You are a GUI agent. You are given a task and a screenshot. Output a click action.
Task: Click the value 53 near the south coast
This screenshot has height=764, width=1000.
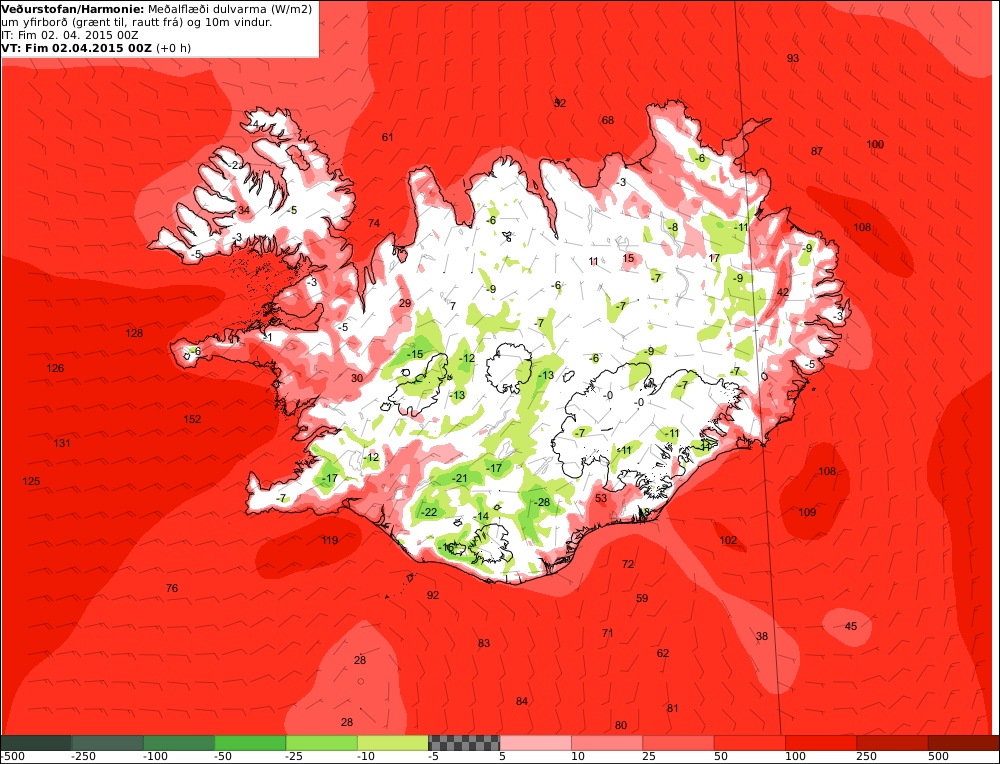coord(601,498)
